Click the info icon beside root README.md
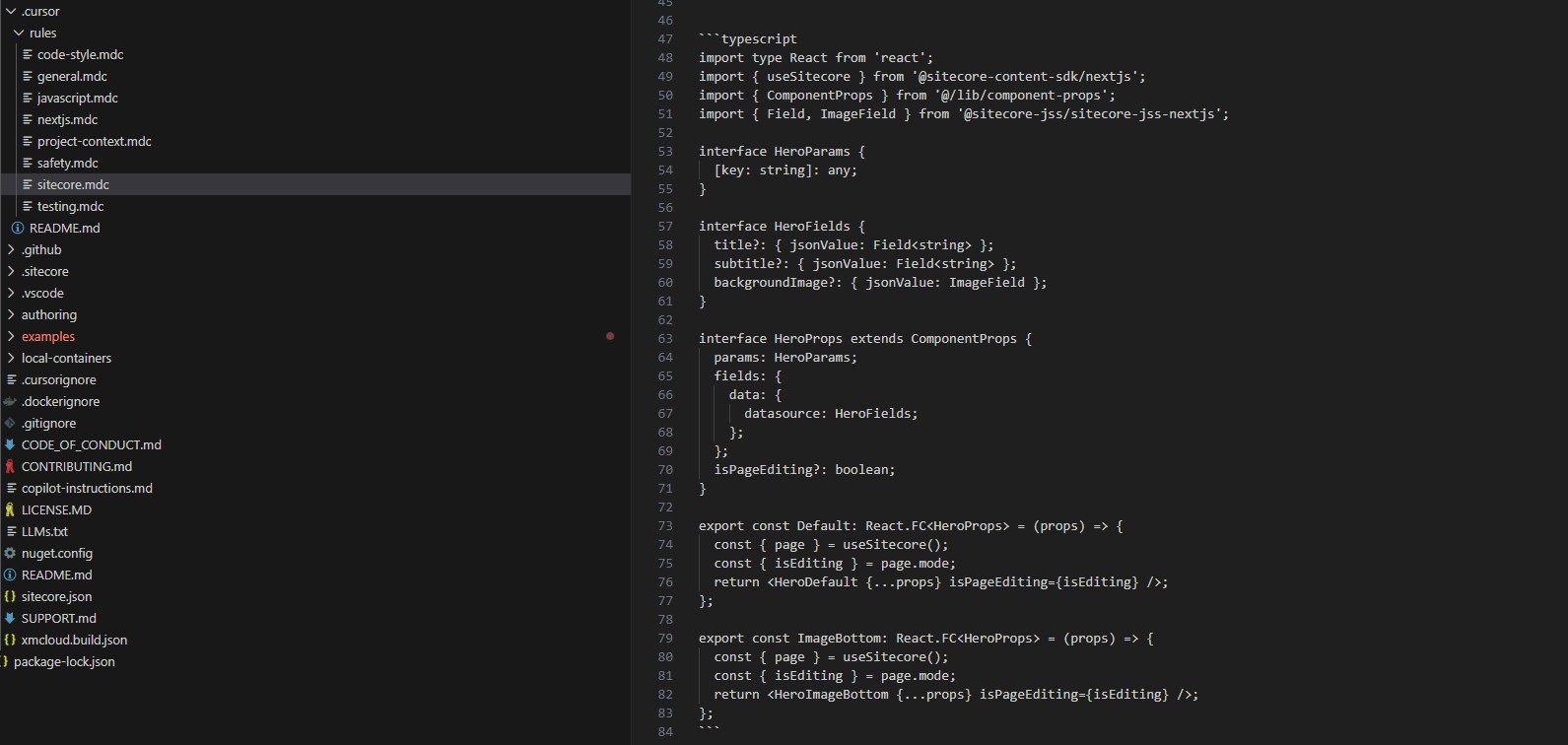The height and width of the screenshot is (745, 1568). (x=10, y=575)
